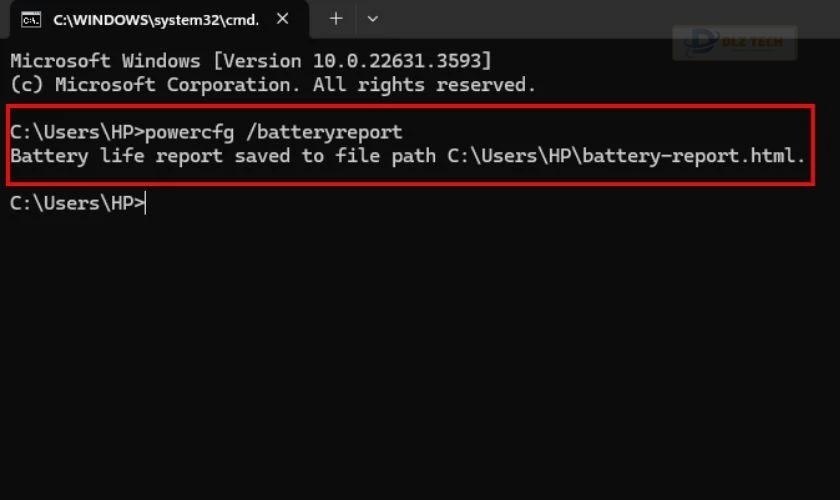Click the first C:\Users\HP> prompt
Screen dimensions: 840x500
coord(77,132)
